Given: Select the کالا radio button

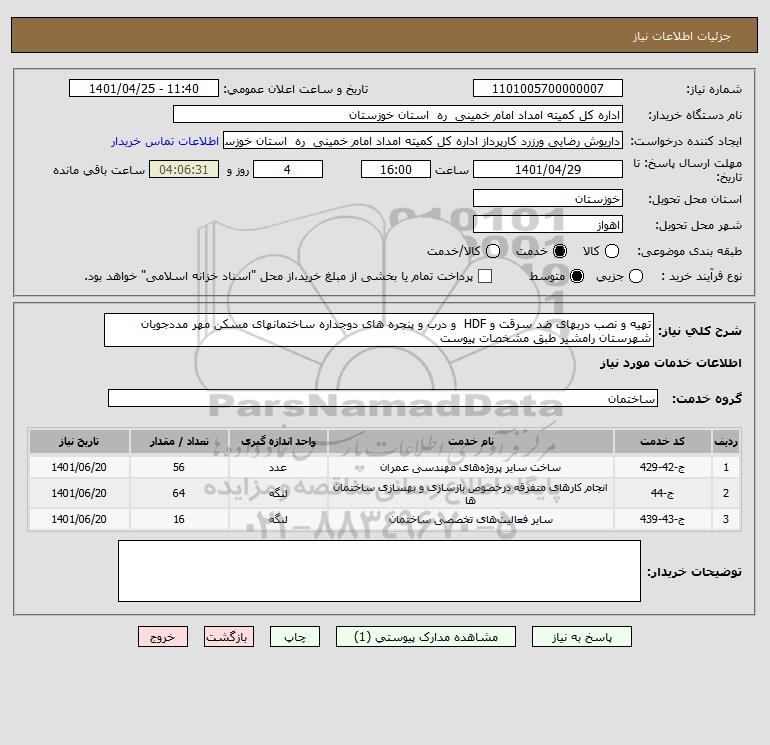Looking at the screenshot, I should point(611,251).
